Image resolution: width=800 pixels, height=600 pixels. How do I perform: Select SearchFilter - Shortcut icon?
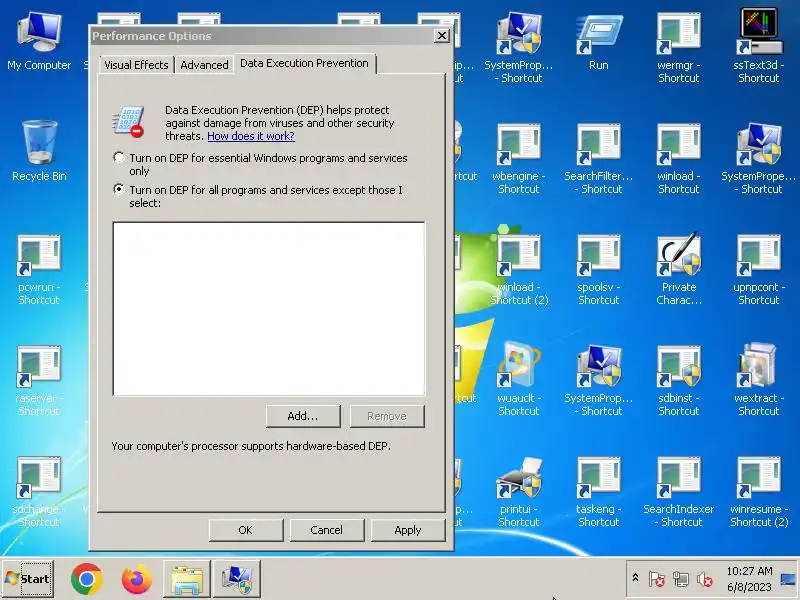[x=598, y=158]
